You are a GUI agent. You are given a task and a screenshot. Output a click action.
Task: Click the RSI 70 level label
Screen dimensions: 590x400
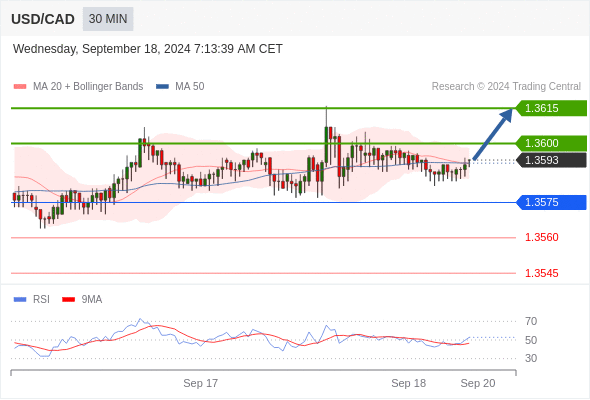tap(531, 321)
